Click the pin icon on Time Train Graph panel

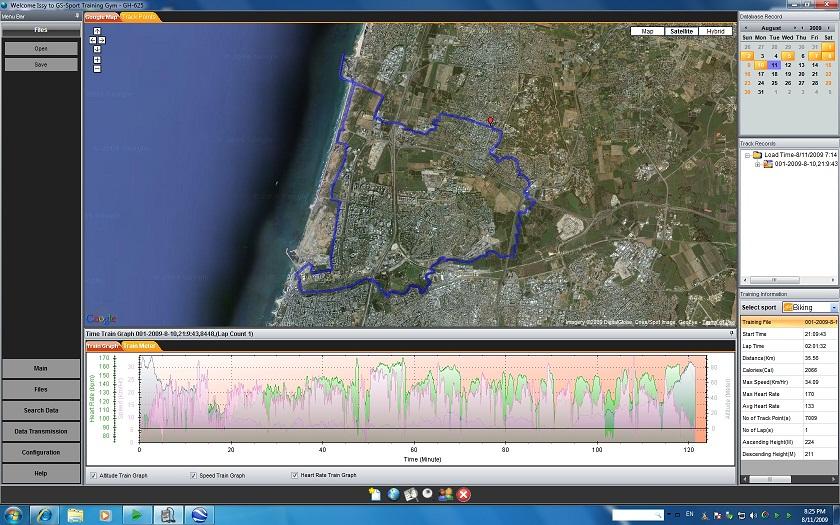tap(732, 334)
